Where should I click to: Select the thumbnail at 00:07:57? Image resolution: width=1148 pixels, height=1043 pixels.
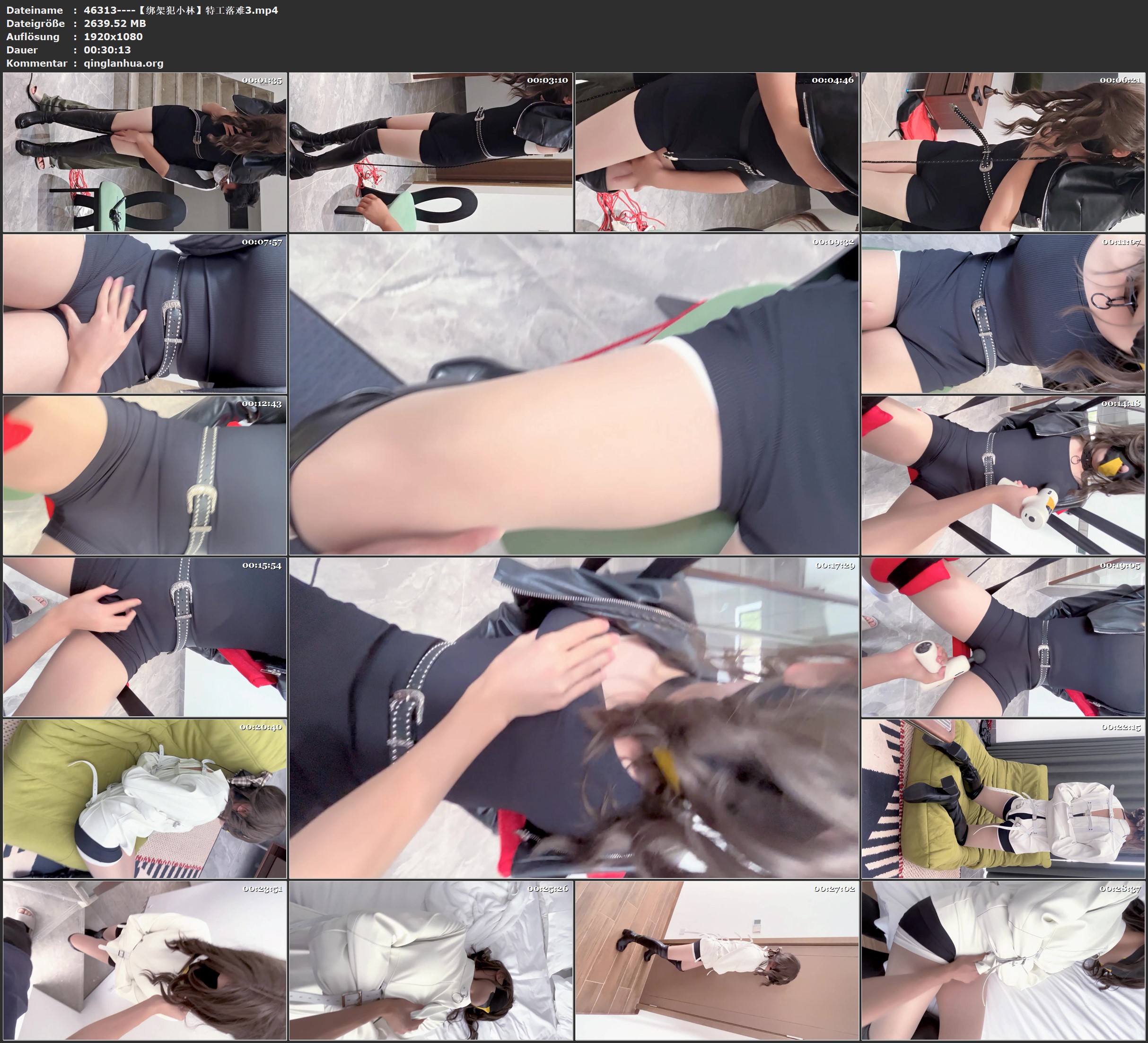pyautogui.click(x=145, y=313)
